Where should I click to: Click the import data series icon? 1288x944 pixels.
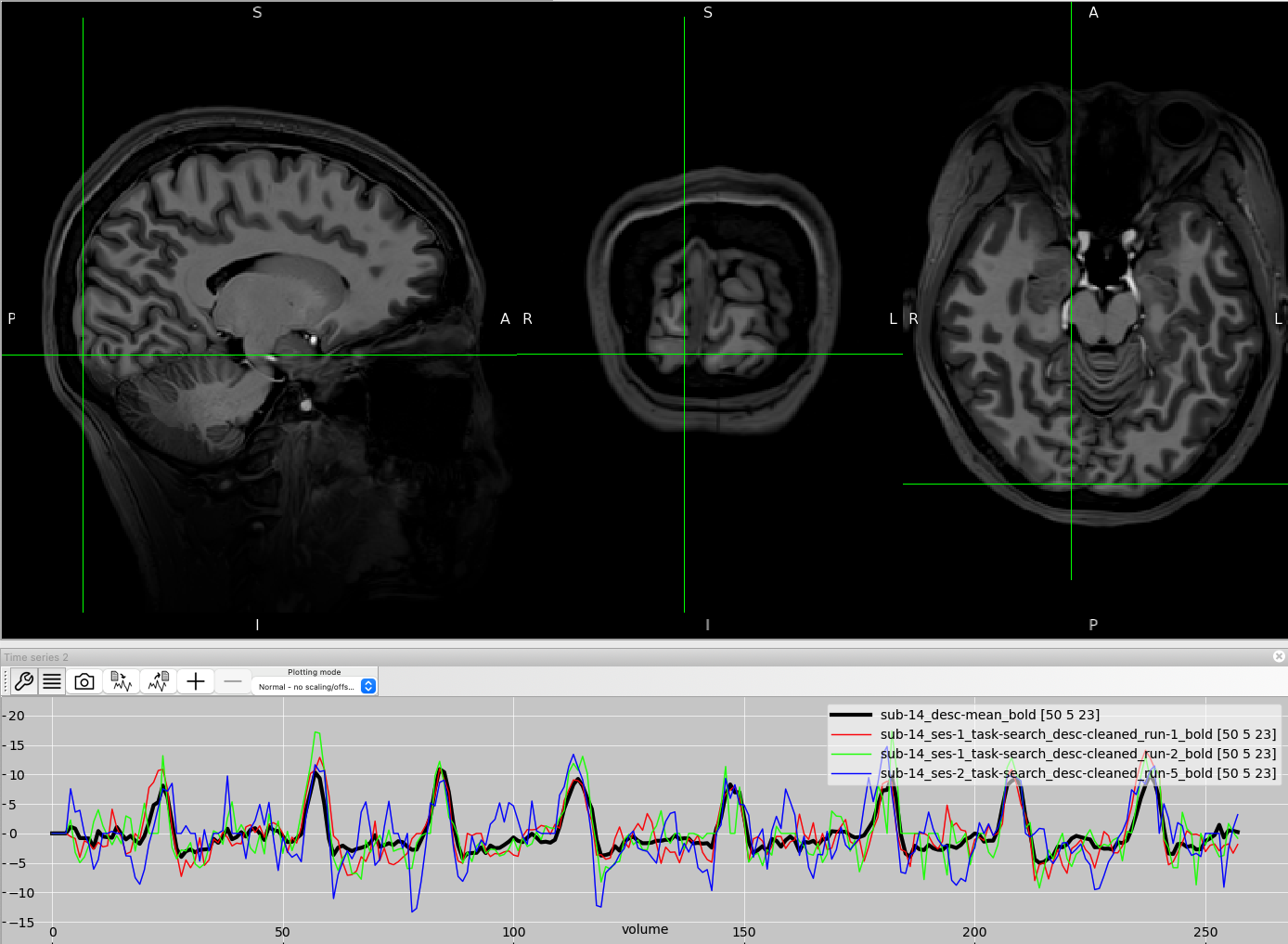pyautogui.click(x=122, y=682)
